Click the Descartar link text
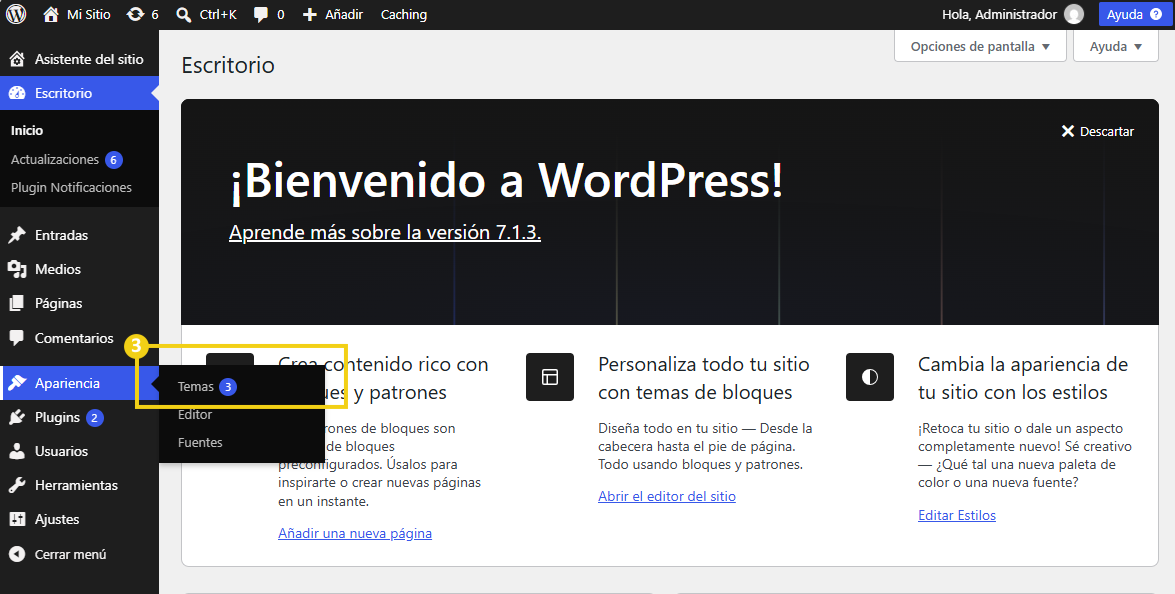This screenshot has width=1175, height=594. pos(1107,131)
